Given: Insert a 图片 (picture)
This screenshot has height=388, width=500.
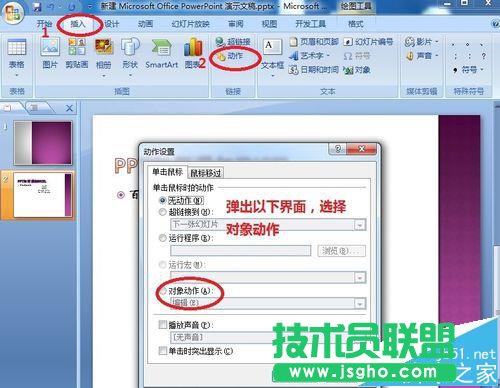Looking at the screenshot, I should tap(50, 53).
